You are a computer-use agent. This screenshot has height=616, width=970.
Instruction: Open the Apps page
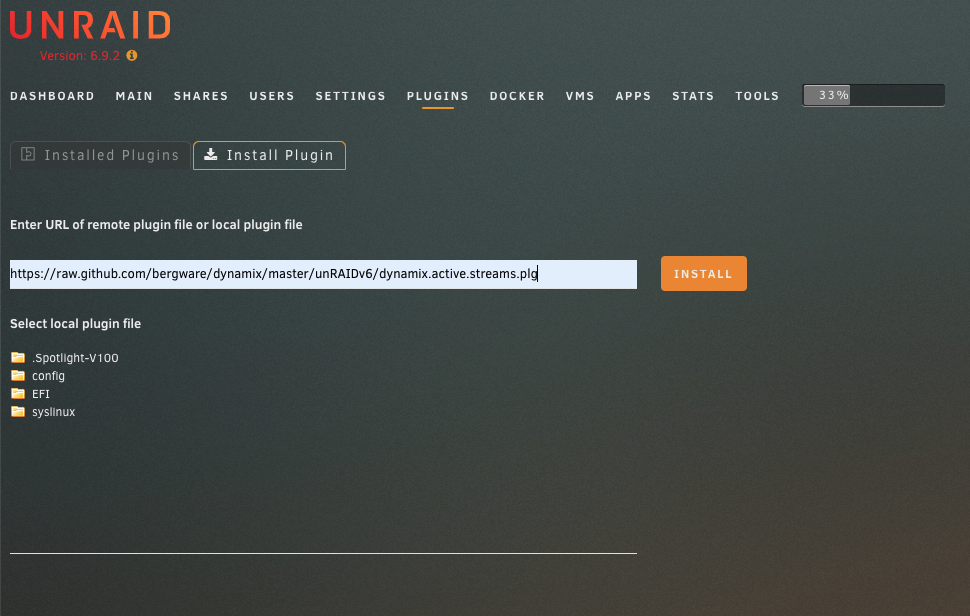[633, 96]
